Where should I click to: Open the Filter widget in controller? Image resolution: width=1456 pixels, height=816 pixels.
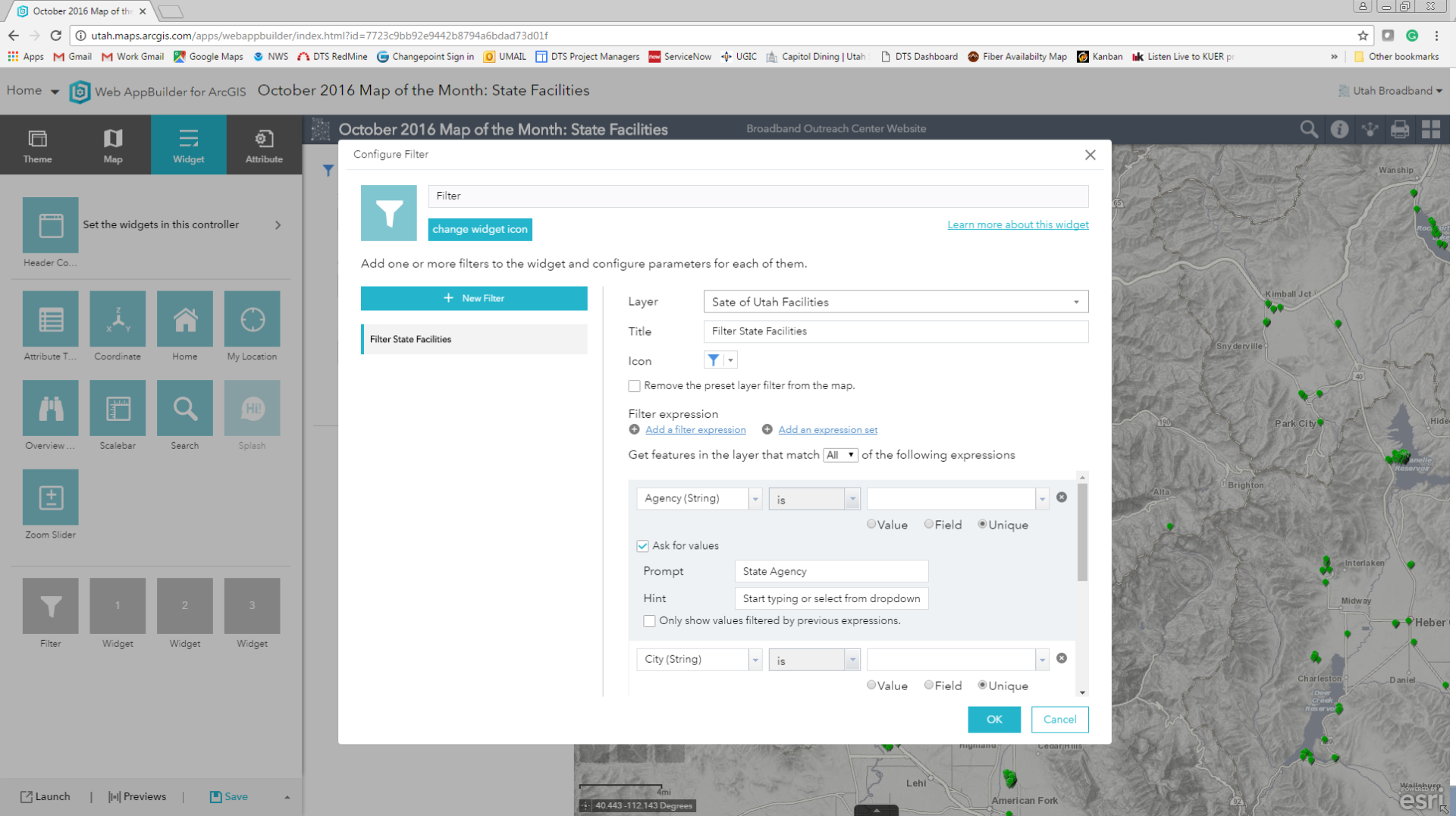pos(51,606)
